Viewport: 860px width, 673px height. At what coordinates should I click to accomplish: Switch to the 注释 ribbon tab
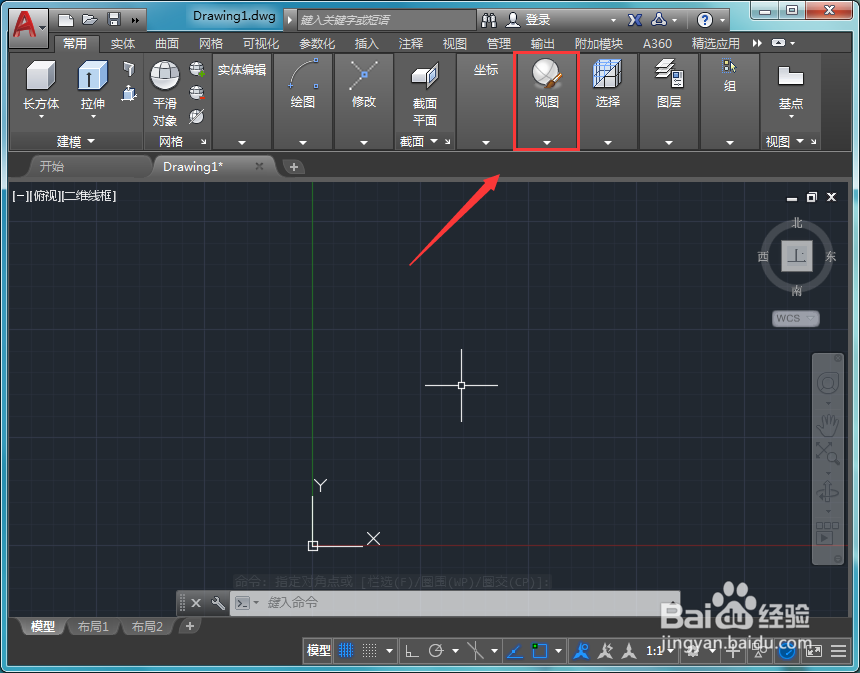tap(411, 43)
